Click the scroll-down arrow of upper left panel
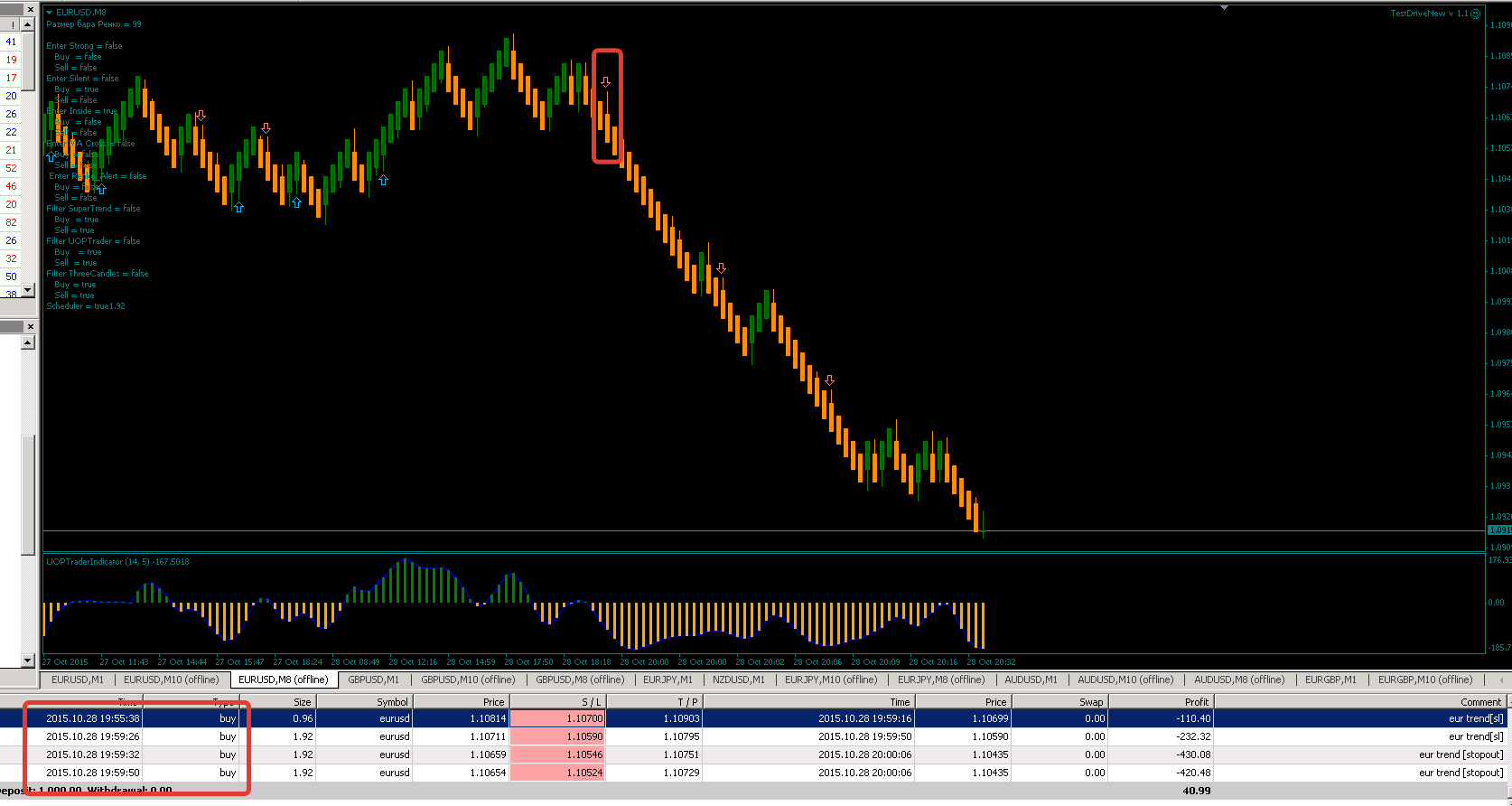Image resolution: width=1512 pixels, height=806 pixels. [28, 290]
